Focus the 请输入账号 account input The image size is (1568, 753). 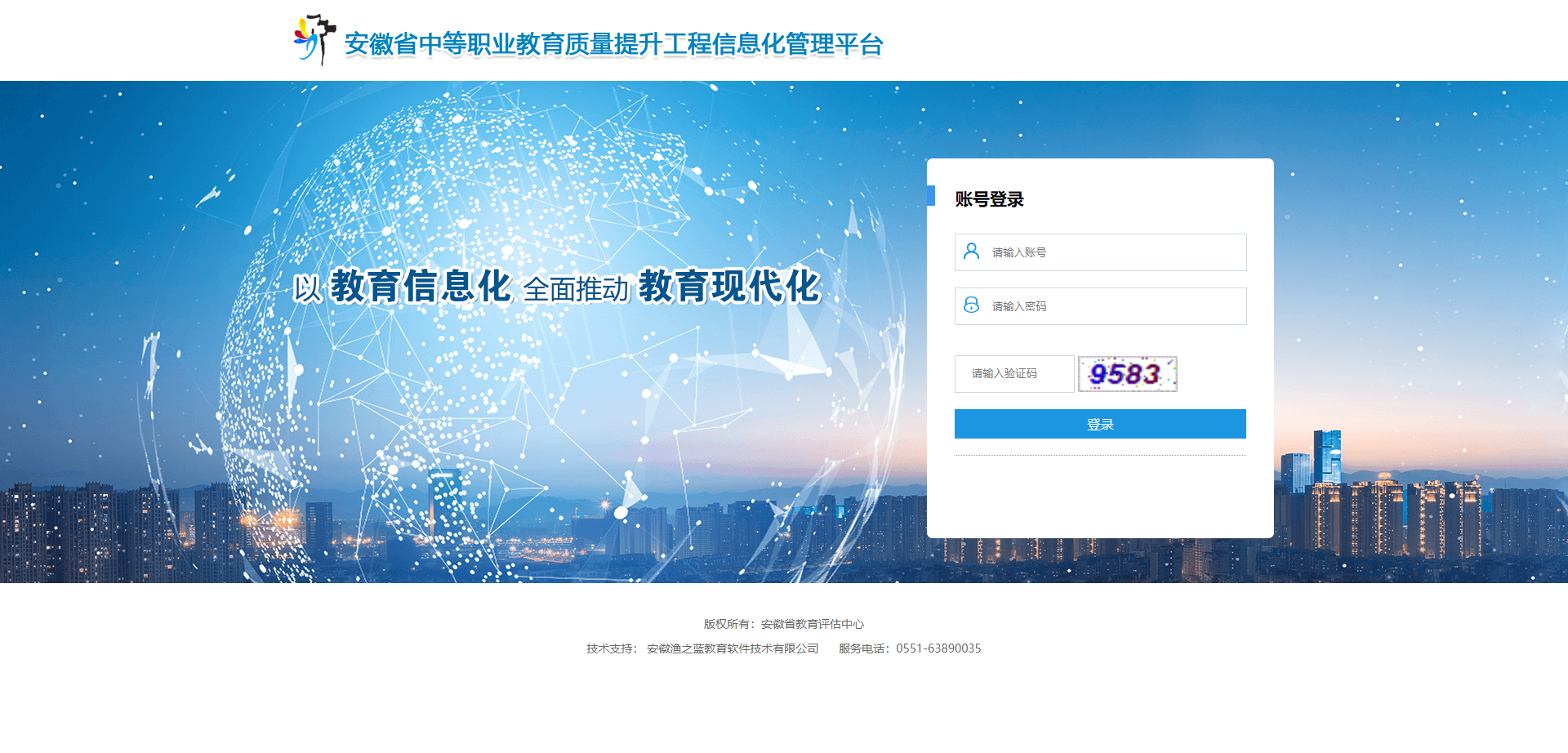coord(1115,252)
